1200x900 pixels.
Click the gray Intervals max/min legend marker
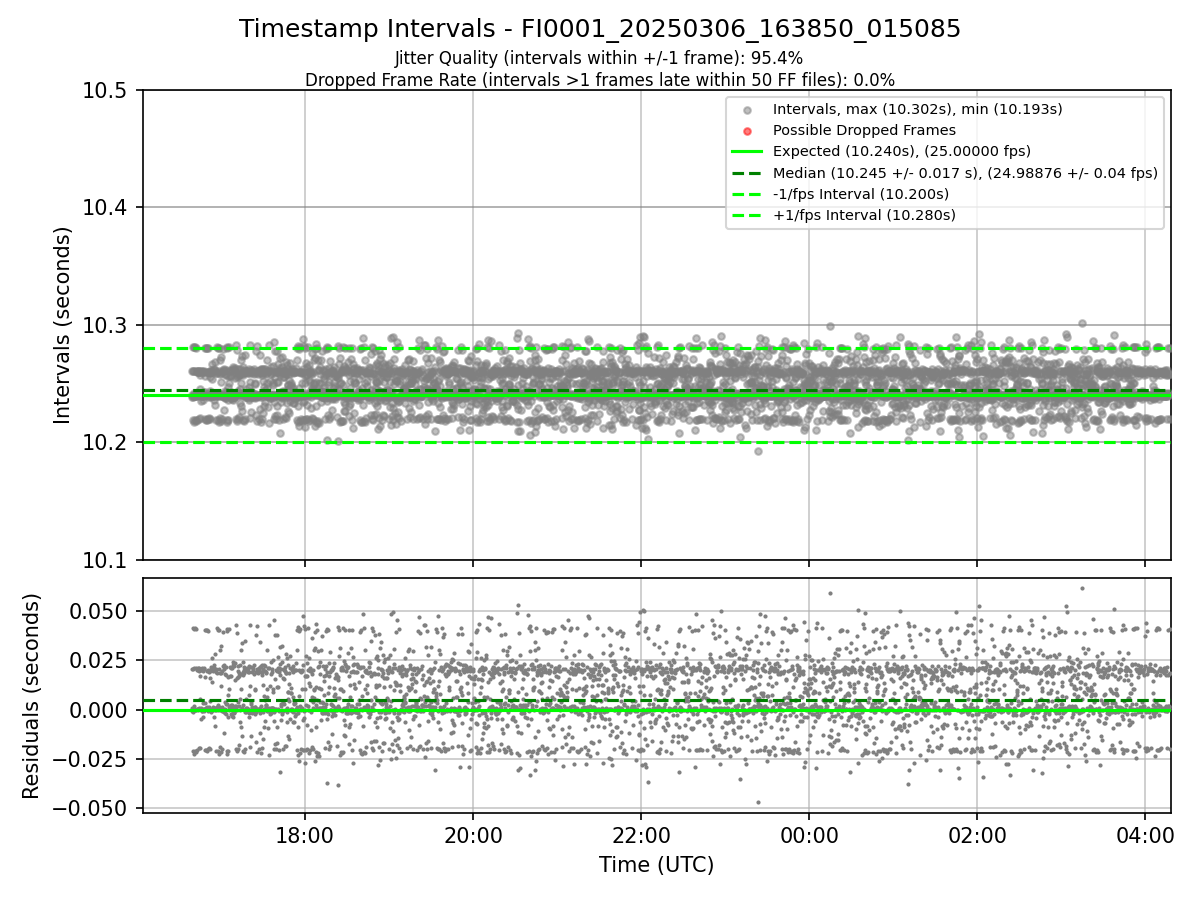tap(747, 109)
